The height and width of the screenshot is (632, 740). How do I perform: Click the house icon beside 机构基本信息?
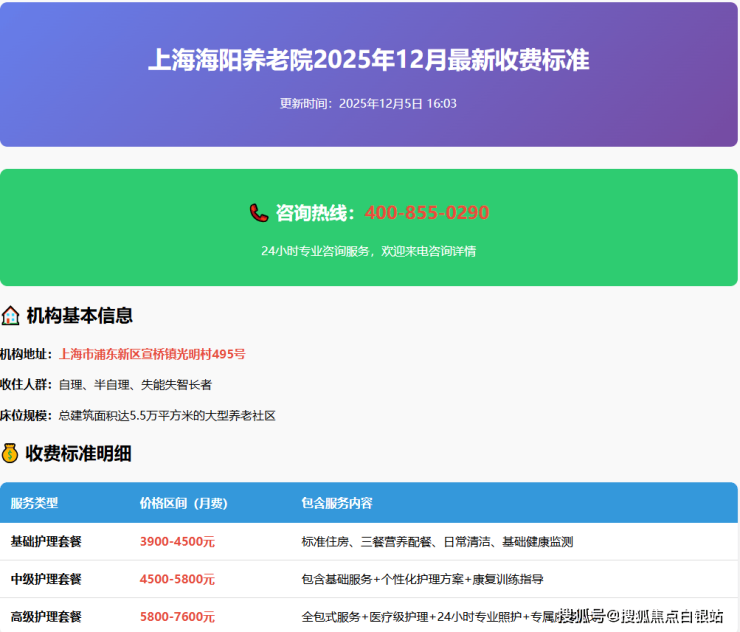(x=11, y=316)
